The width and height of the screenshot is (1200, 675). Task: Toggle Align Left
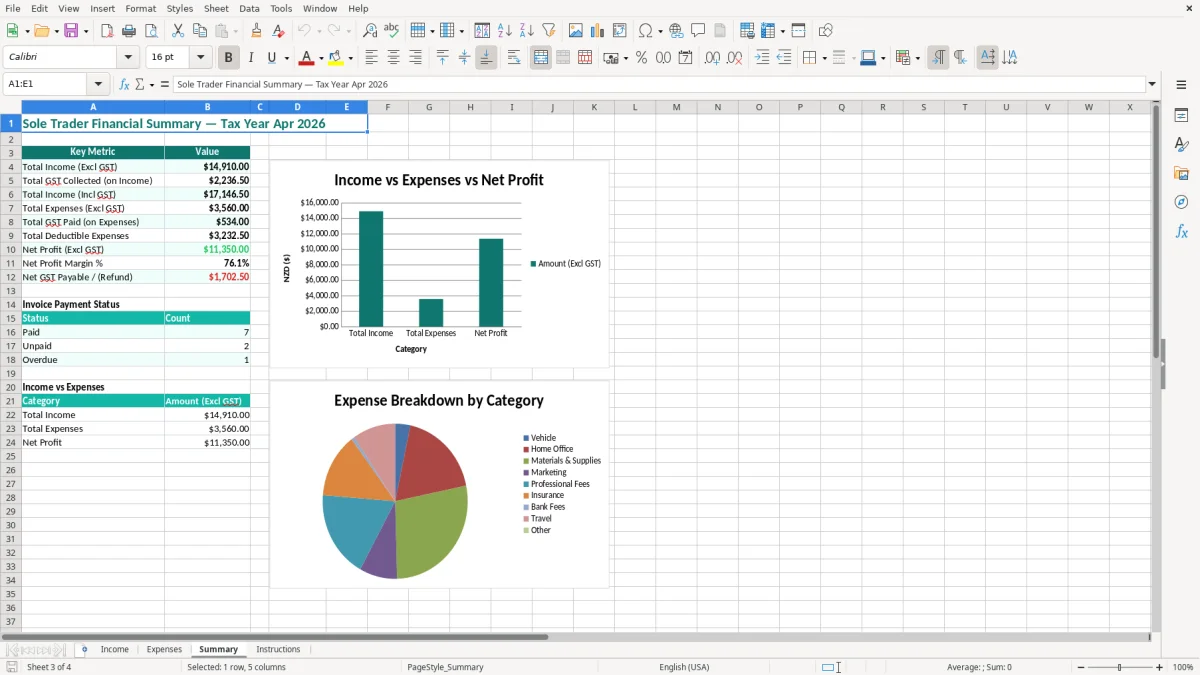pyautogui.click(x=371, y=58)
